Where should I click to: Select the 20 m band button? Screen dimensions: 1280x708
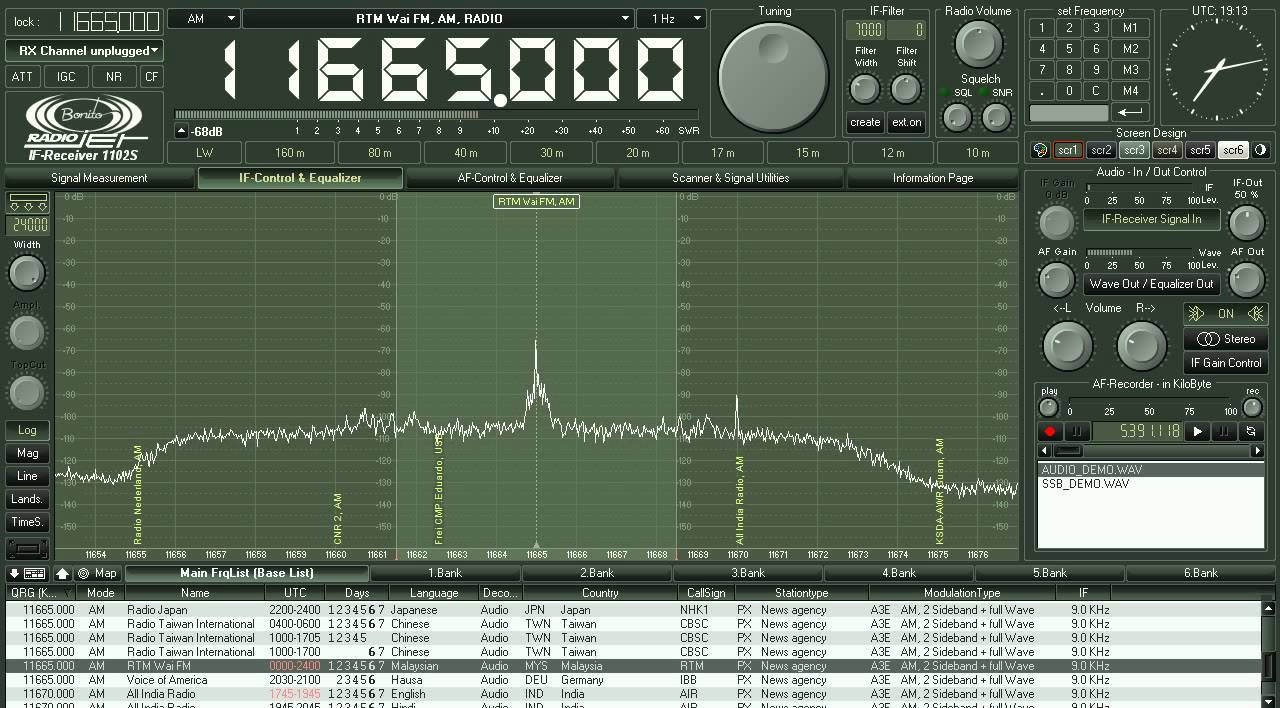638,153
